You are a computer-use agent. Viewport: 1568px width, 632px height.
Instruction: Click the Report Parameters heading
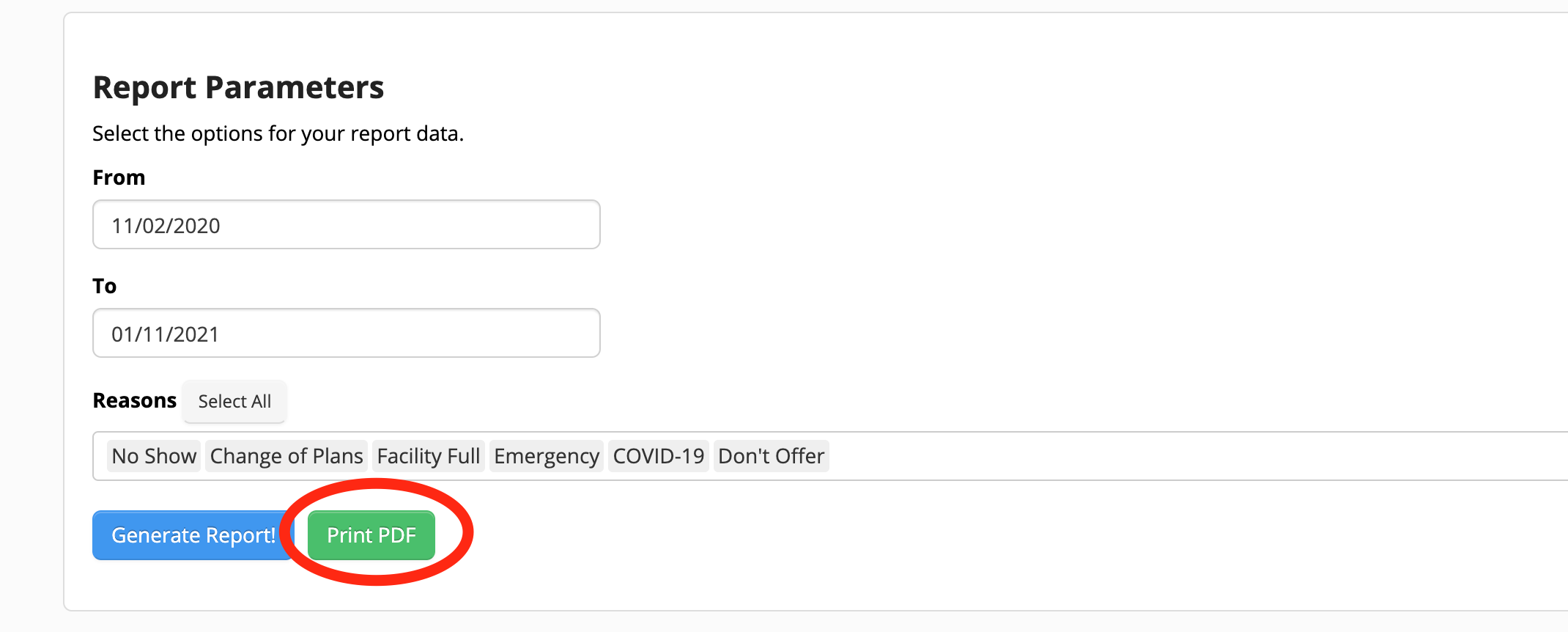(237, 87)
